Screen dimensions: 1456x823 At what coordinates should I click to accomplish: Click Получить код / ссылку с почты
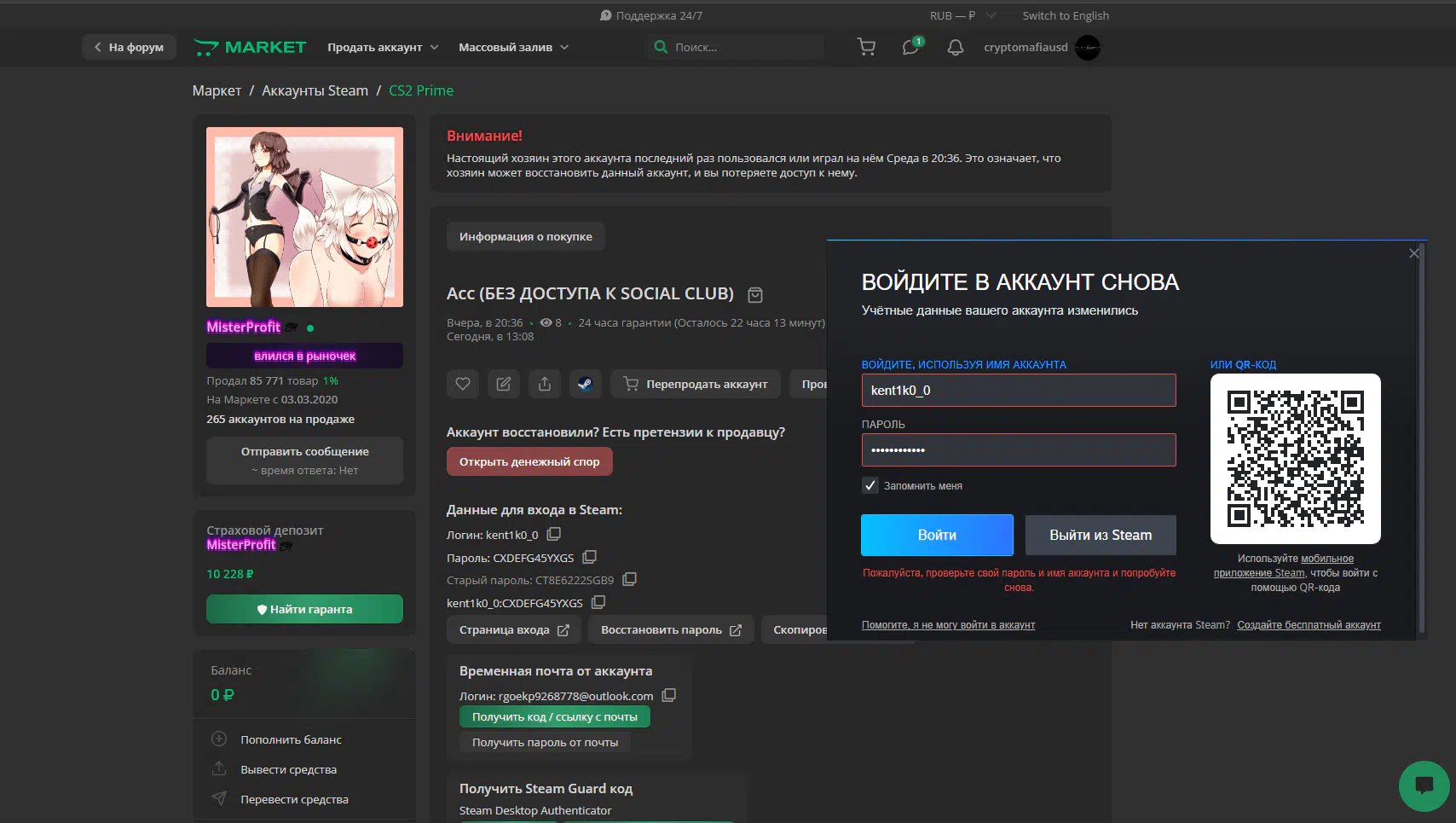coord(555,716)
